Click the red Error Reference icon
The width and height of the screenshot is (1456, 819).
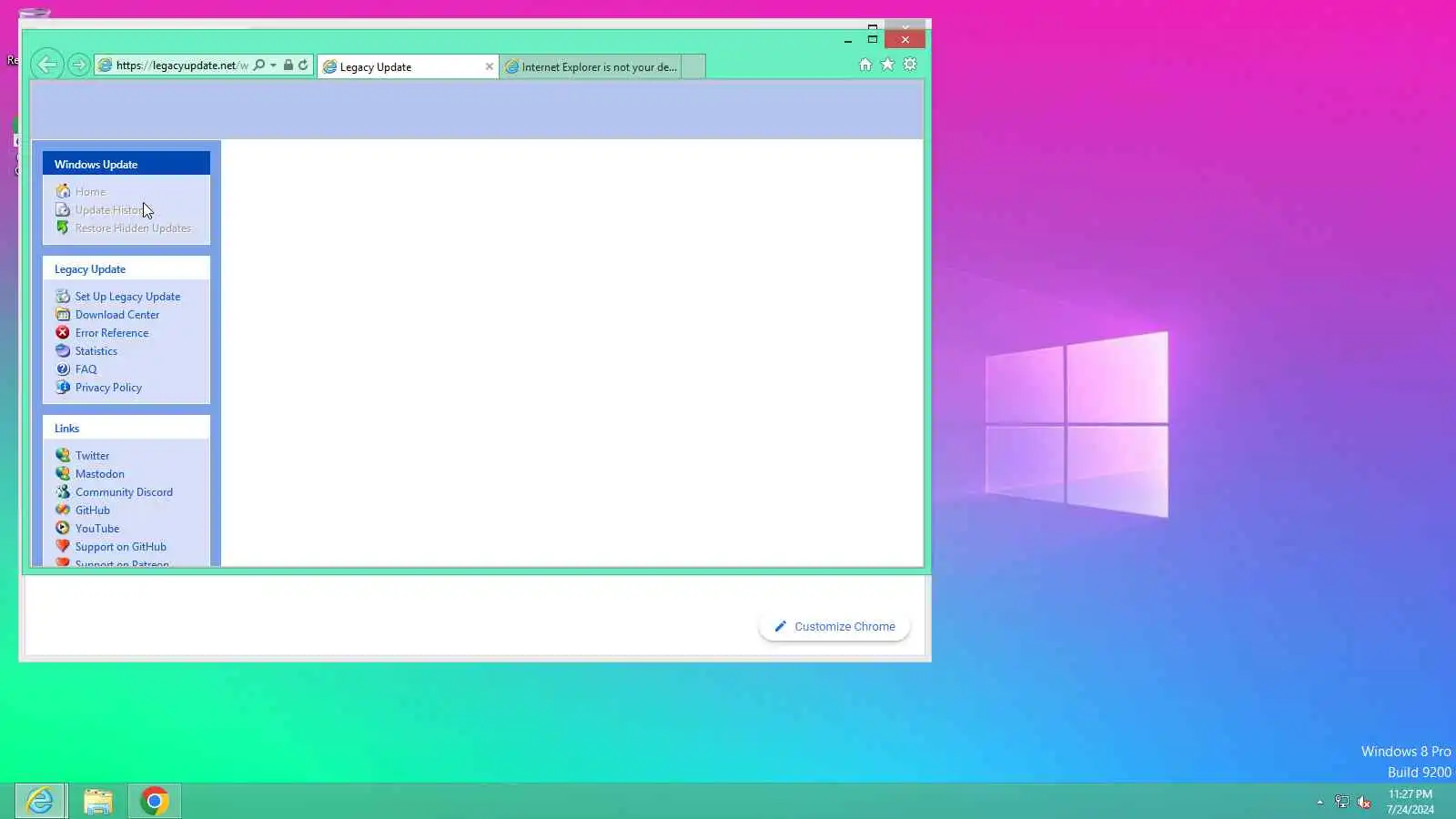(x=63, y=332)
